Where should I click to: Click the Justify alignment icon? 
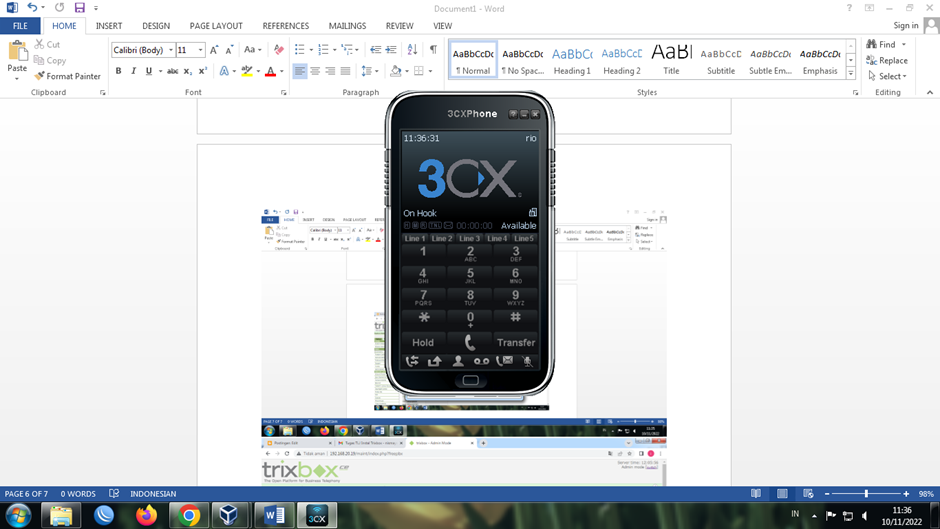345,71
